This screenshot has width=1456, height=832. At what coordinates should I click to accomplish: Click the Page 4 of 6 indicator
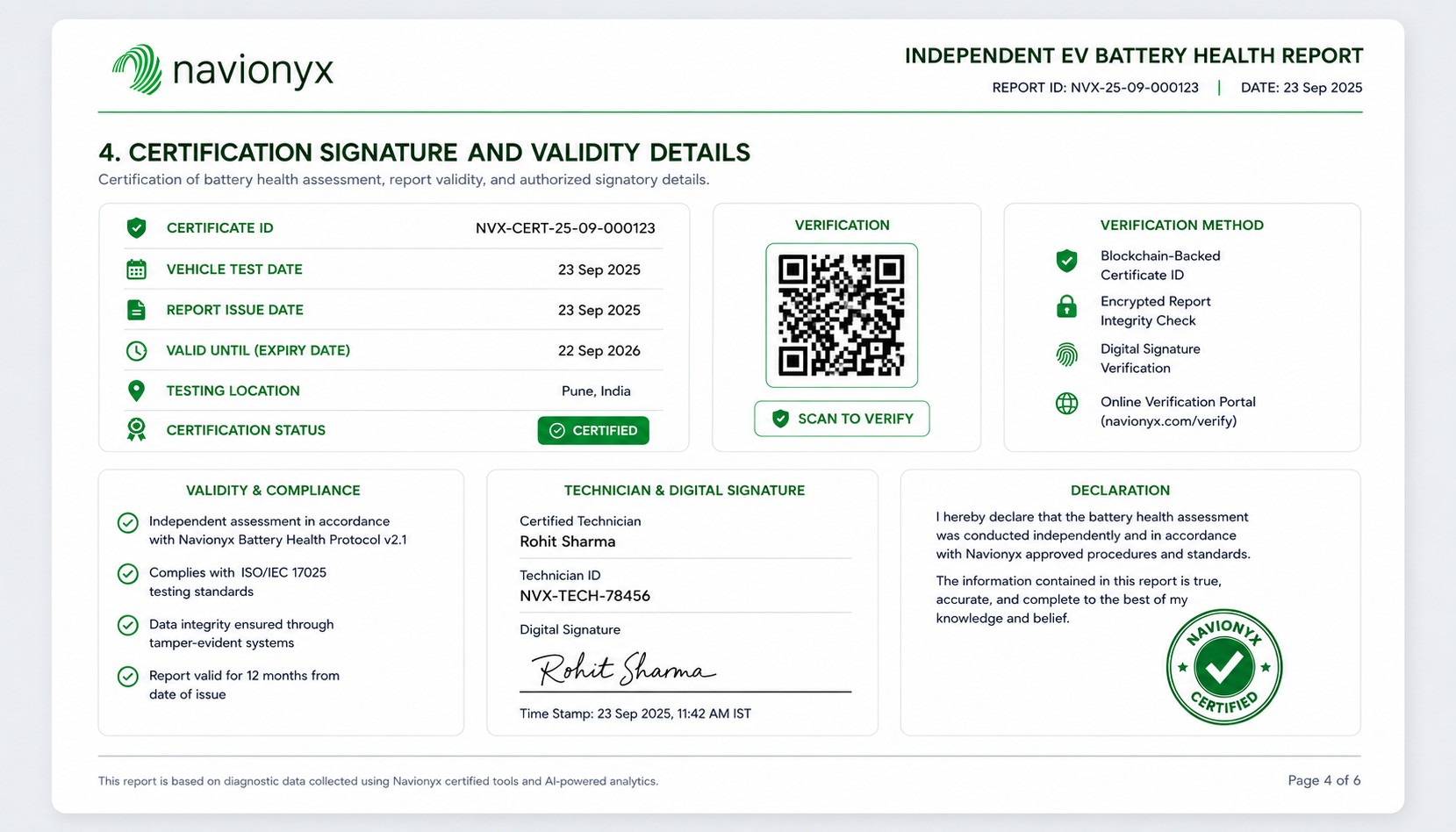[x=1324, y=780]
